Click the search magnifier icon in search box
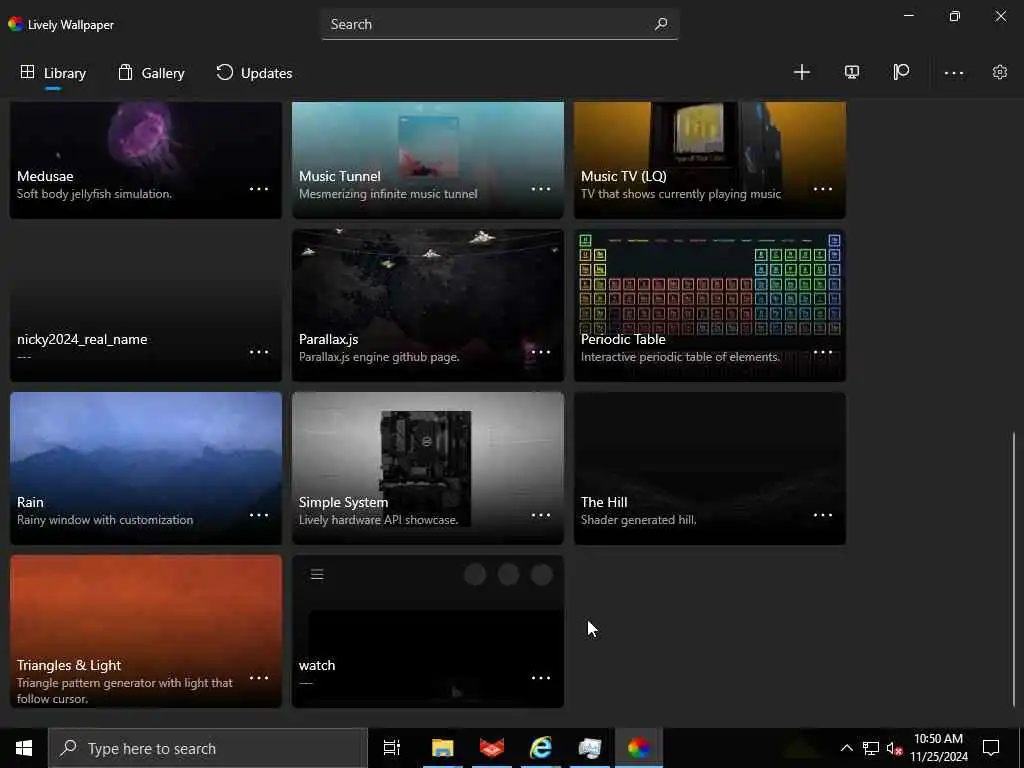 [661, 24]
